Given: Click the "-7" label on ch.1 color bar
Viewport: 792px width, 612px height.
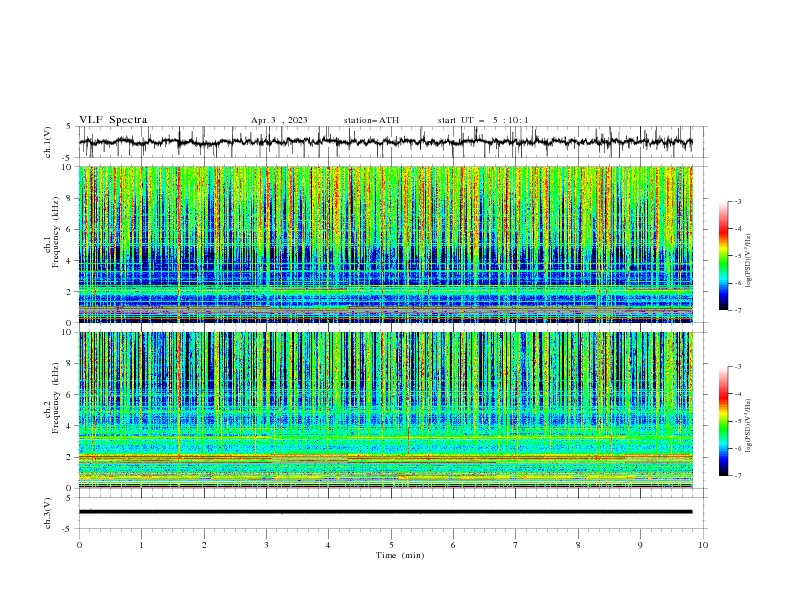Looking at the screenshot, I should [737, 310].
